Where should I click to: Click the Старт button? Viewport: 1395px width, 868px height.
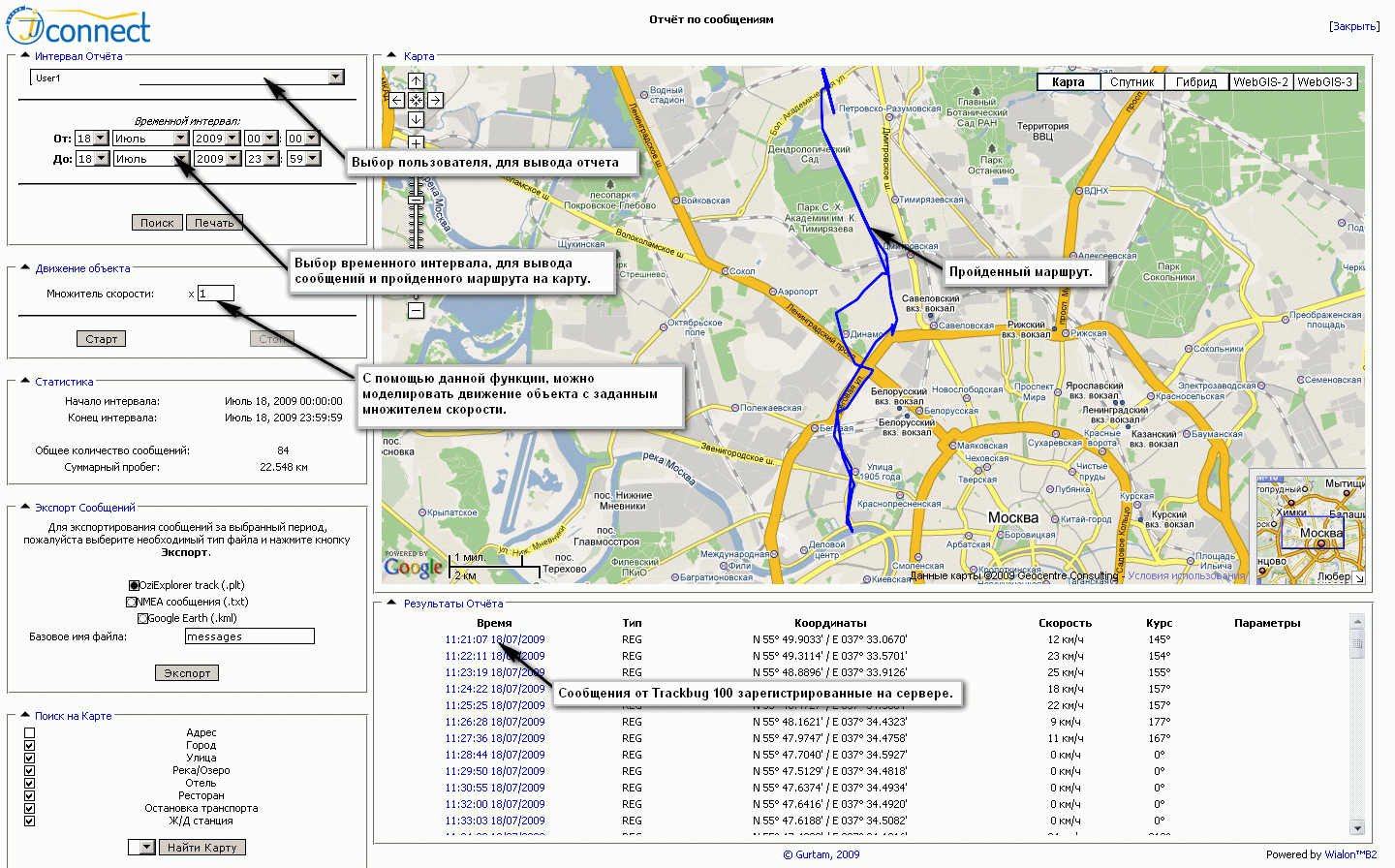tap(101, 339)
